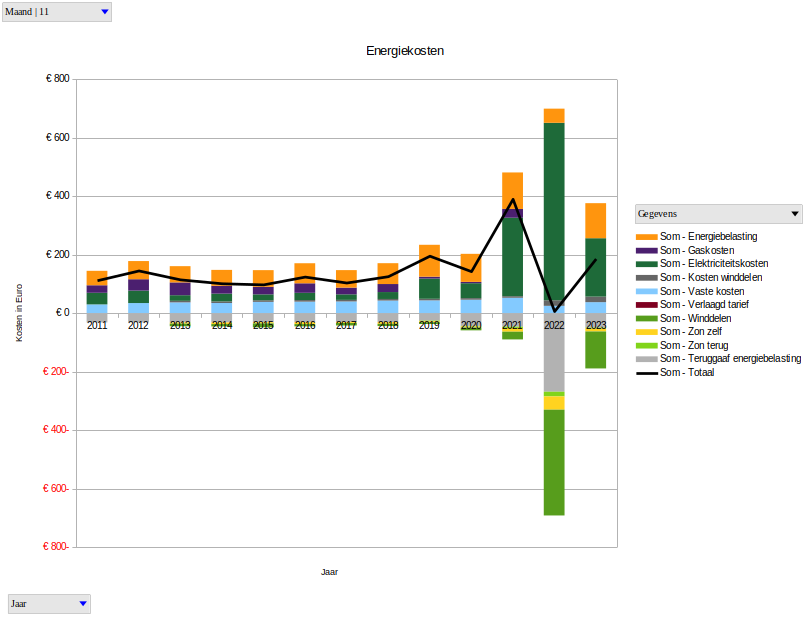811x617 pixels.
Task: Click the purple Gaskosten legend swatch
Action: point(646,250)
